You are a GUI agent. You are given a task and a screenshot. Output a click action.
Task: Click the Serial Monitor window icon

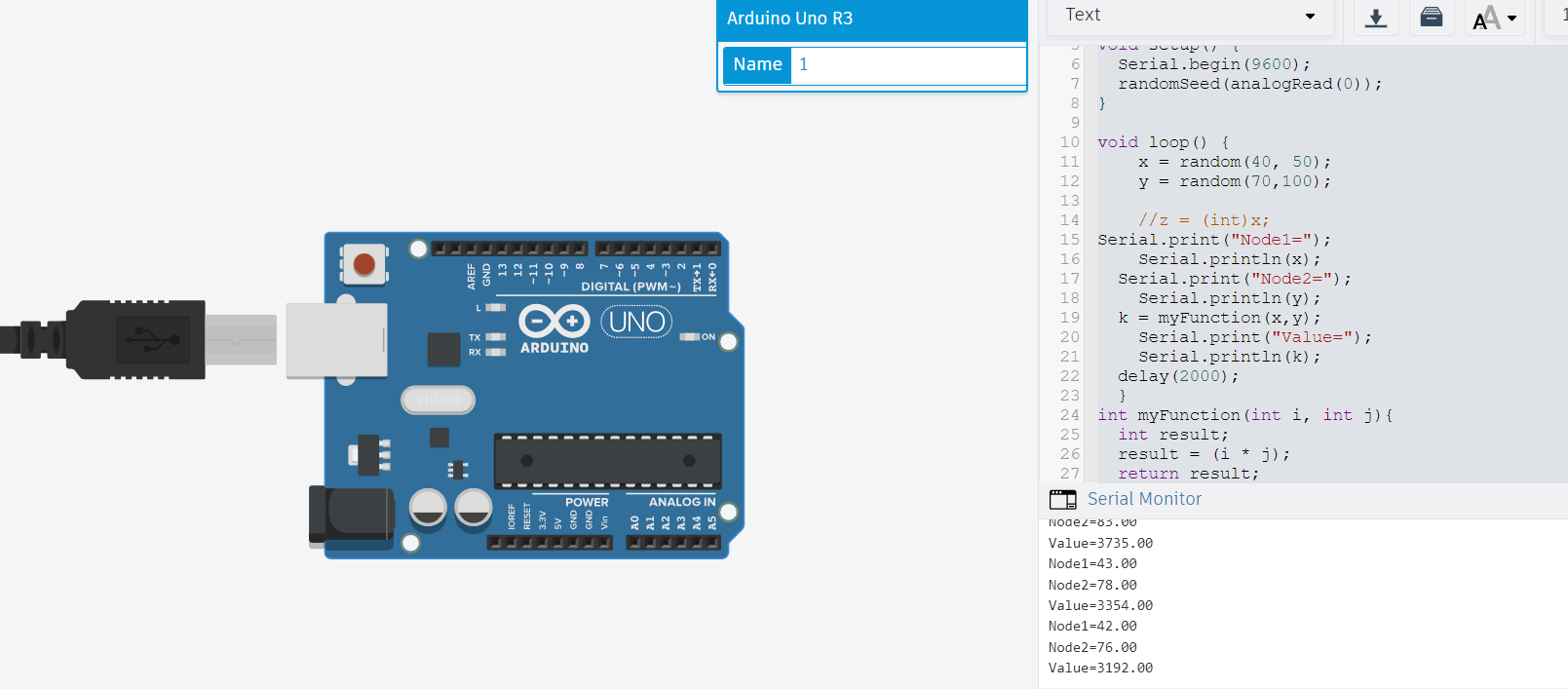point(1062,500)
